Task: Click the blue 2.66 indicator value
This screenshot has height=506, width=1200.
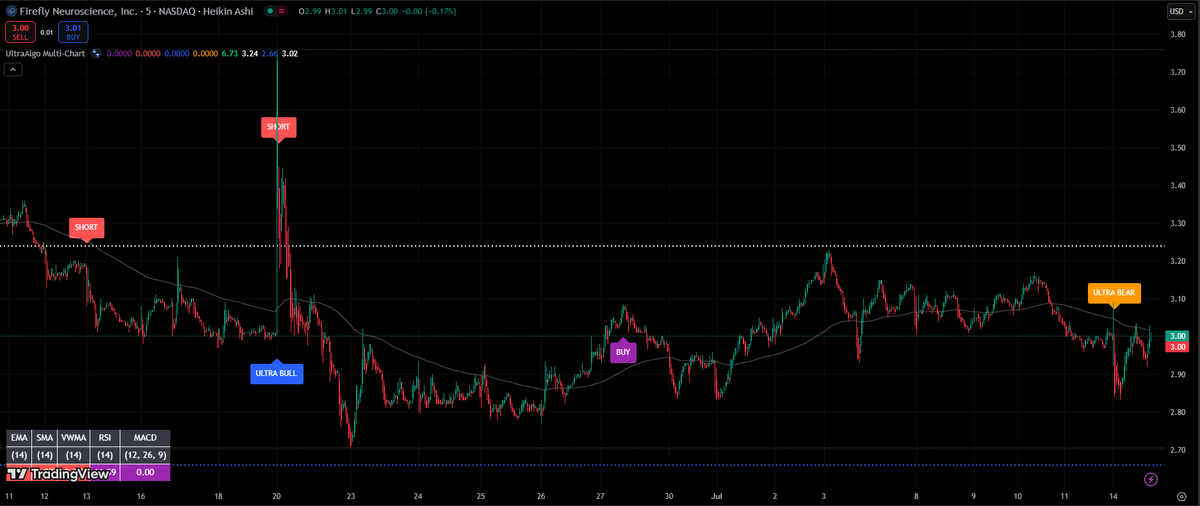Action: (270, 53)
